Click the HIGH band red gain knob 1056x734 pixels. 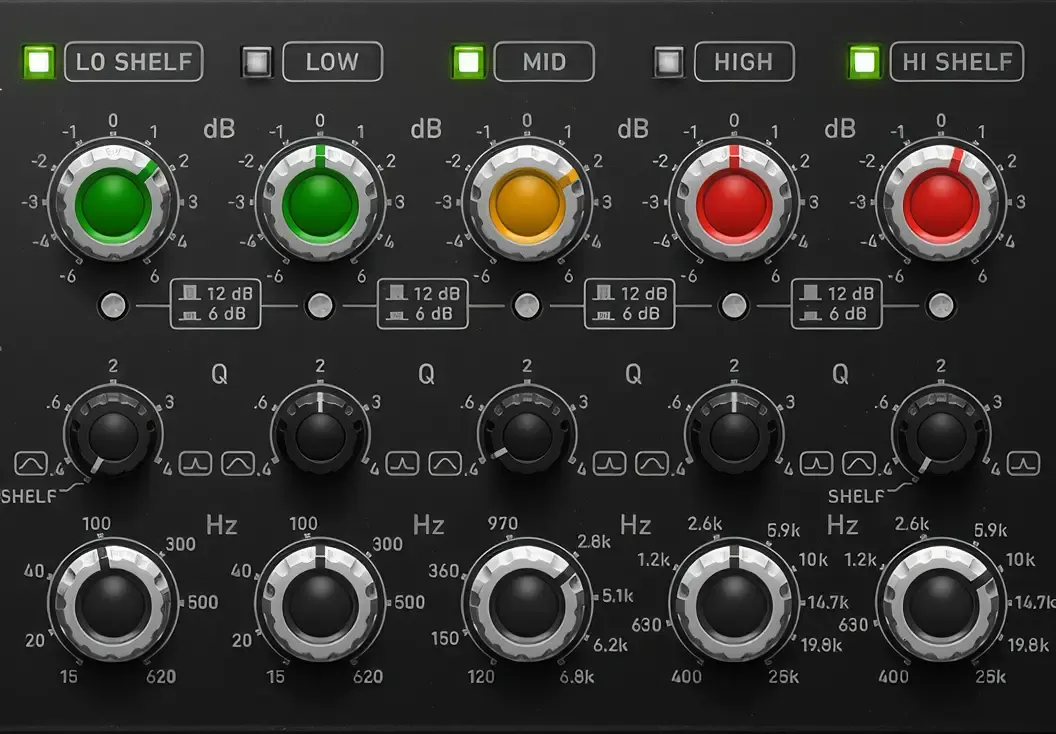[734, 202]
